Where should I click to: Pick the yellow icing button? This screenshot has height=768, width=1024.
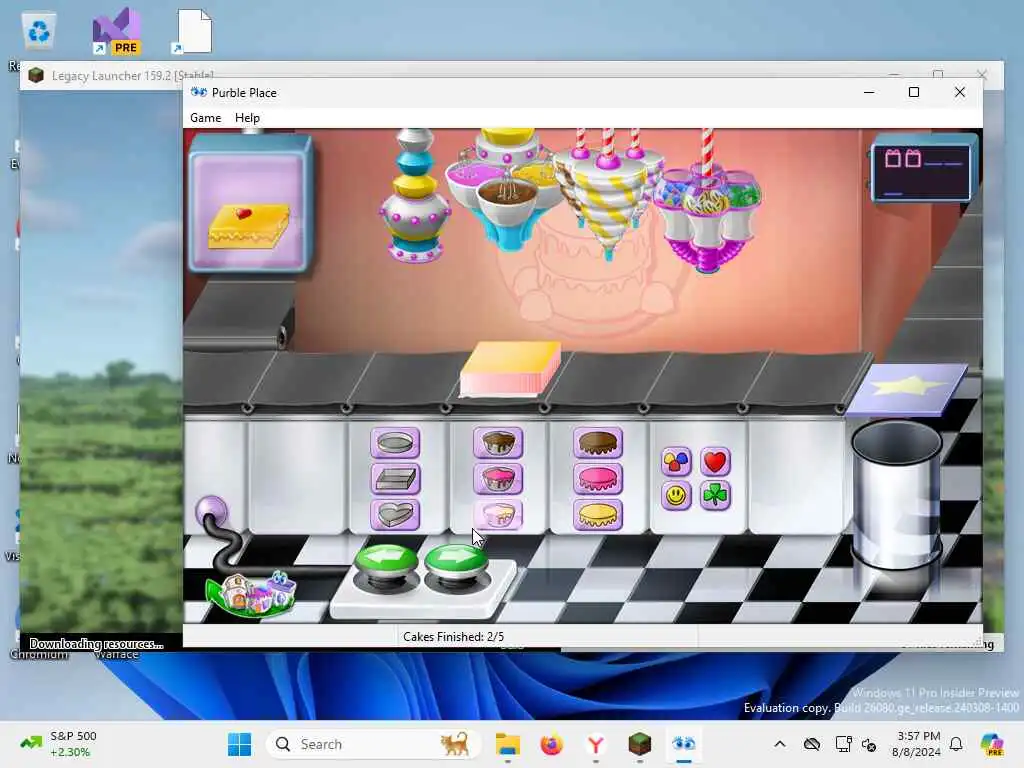[x=598, y=514]
